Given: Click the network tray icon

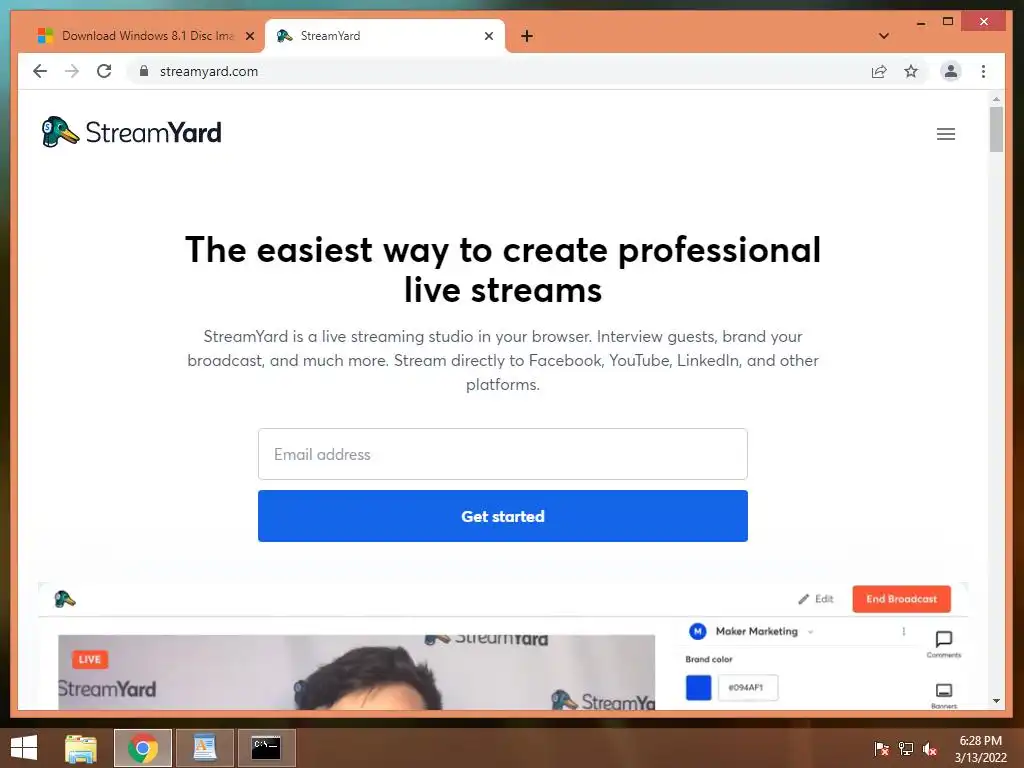Looking at the screenshot, I should point(906,748).
